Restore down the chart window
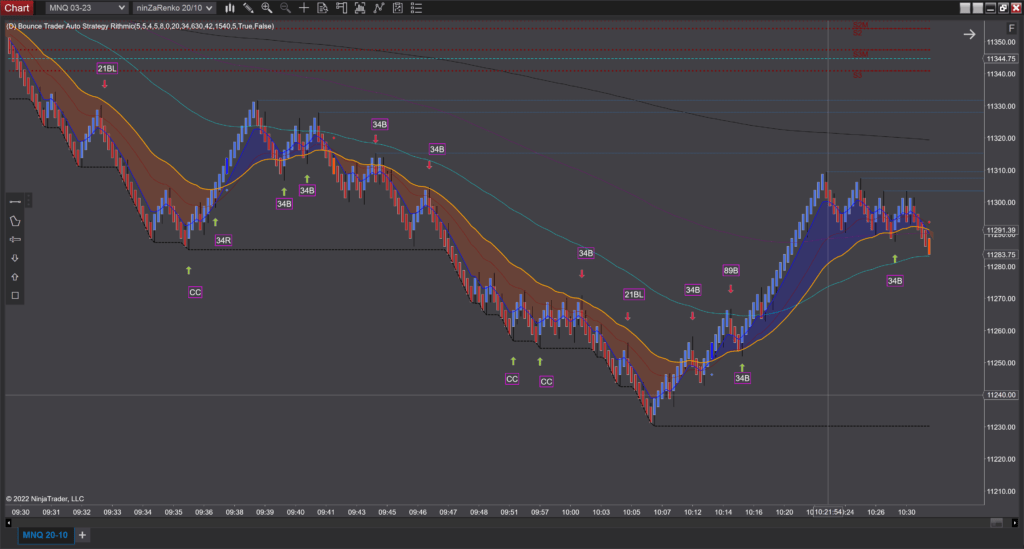Viewport: 1024px width, 549px height. coord(1003,8)
